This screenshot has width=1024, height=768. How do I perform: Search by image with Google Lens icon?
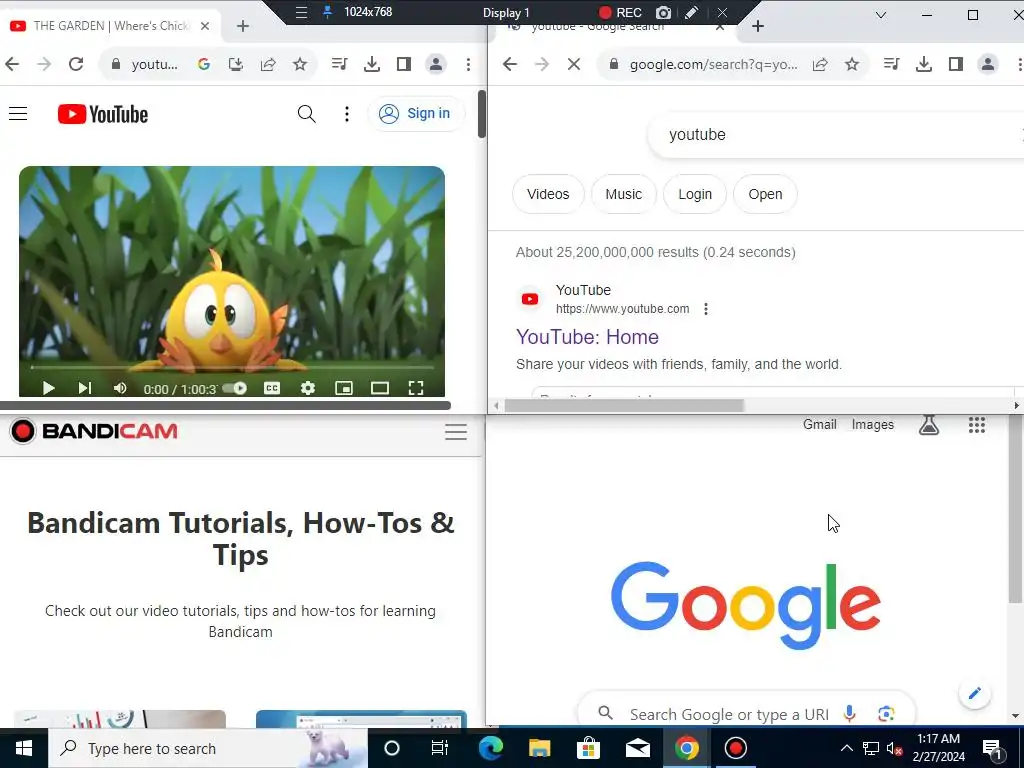click(886, 713)
